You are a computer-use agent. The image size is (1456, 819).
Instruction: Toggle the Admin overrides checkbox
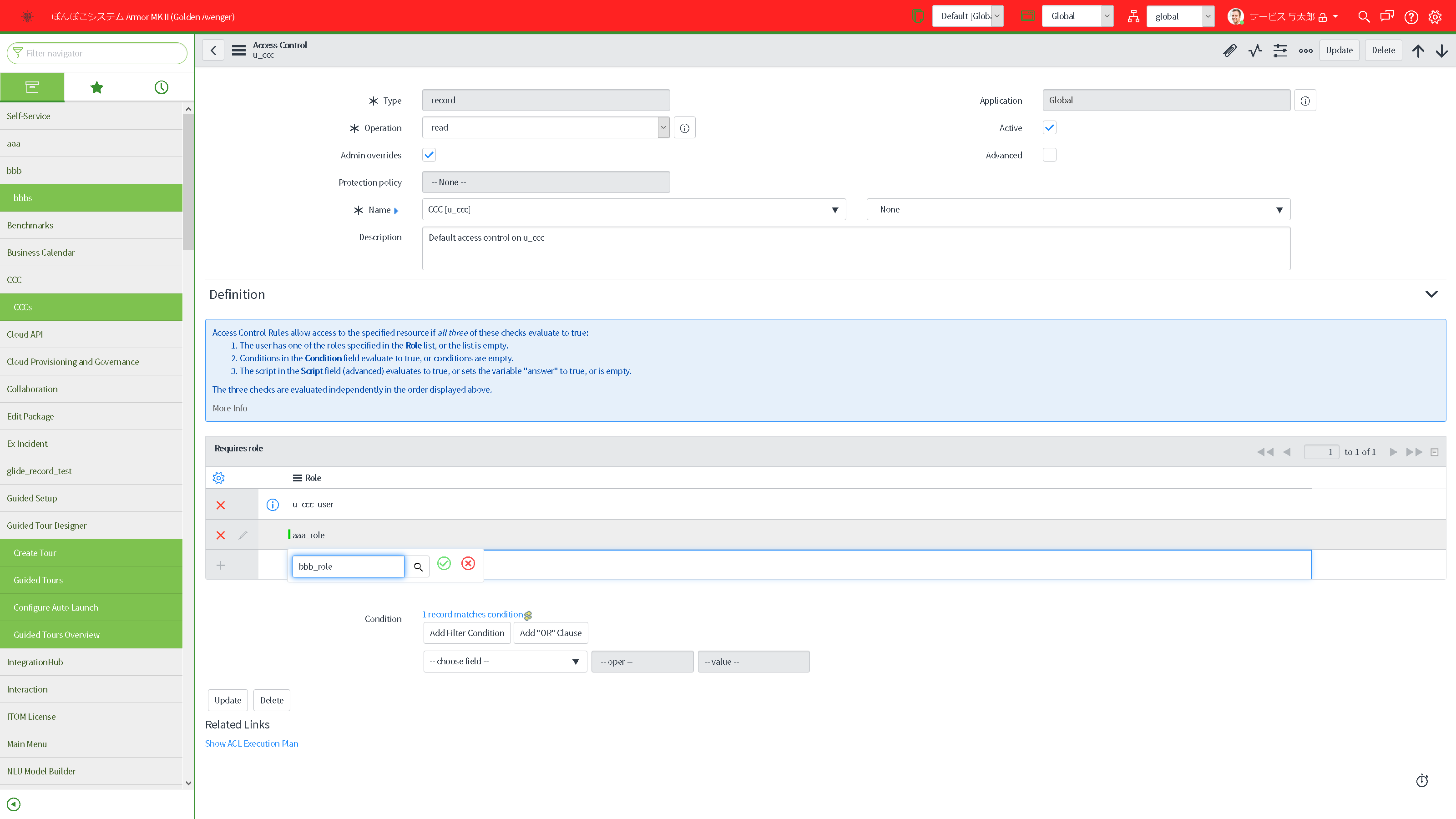pyautogui.click(x=429, y=155)
